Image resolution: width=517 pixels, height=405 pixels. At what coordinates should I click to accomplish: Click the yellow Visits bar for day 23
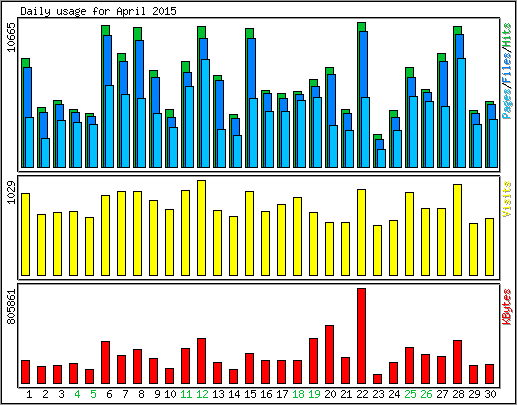pyautogui.click(x=377, y=250)
